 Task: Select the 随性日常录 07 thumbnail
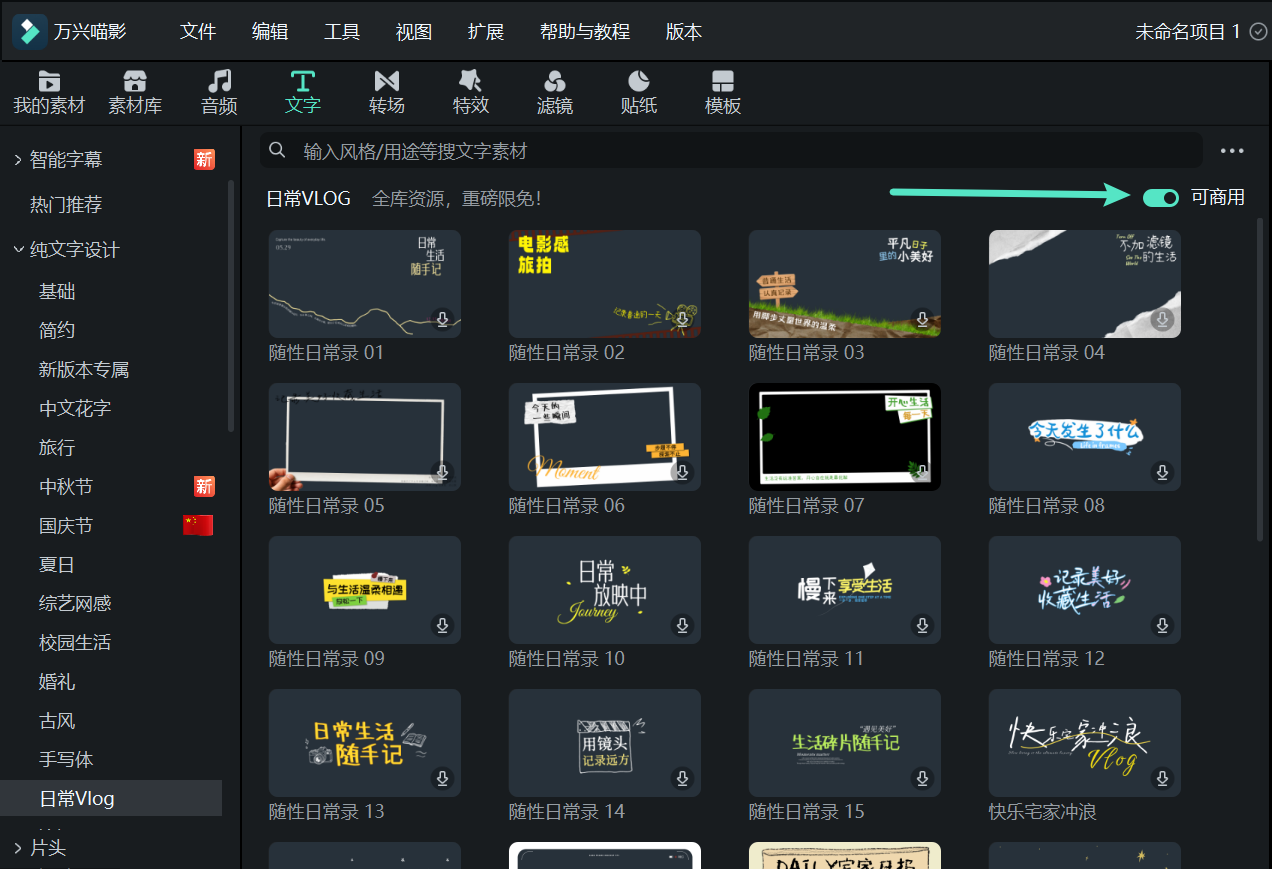tap(845, 437)
